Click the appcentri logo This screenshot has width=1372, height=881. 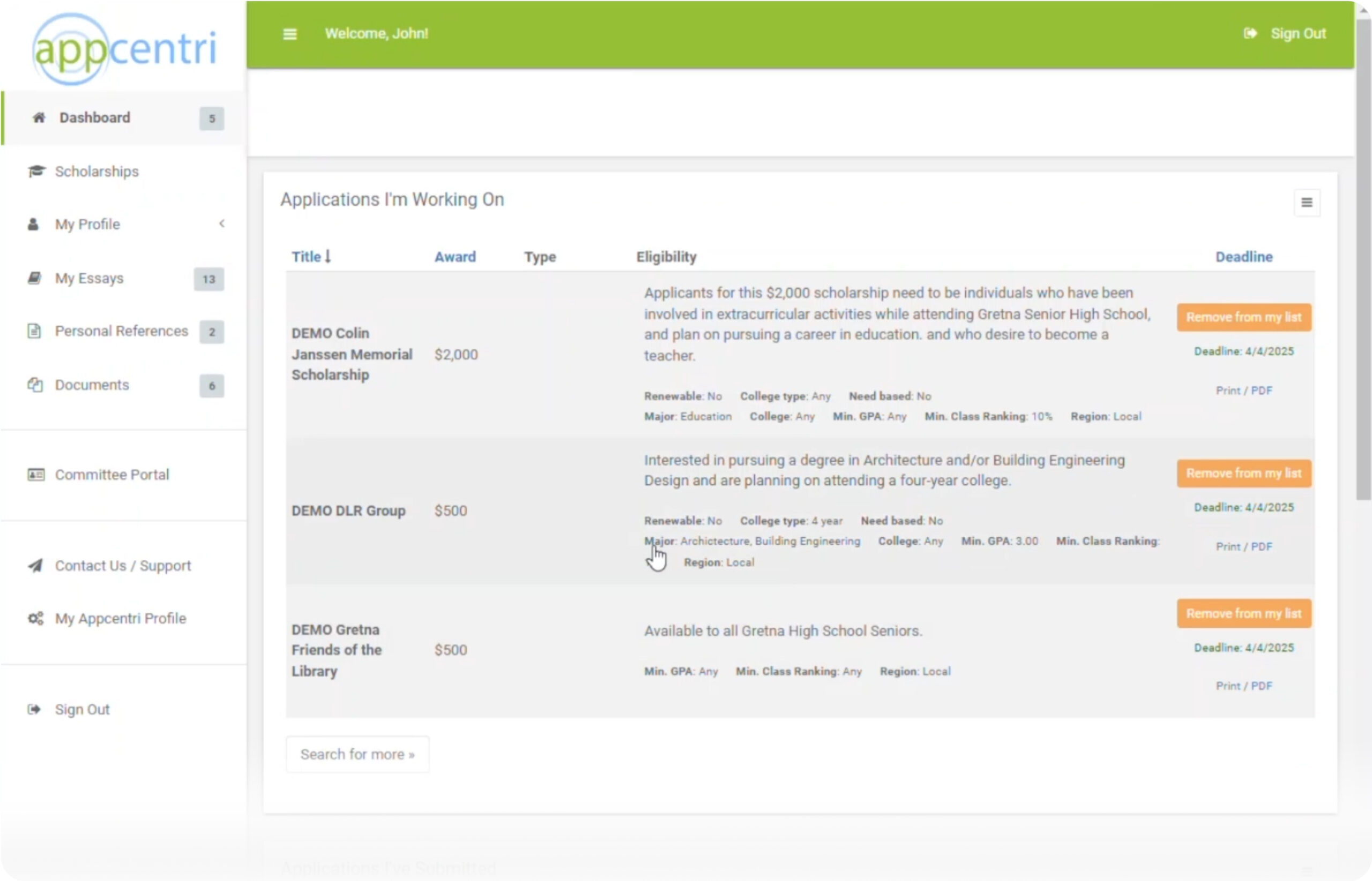point(124,49)
